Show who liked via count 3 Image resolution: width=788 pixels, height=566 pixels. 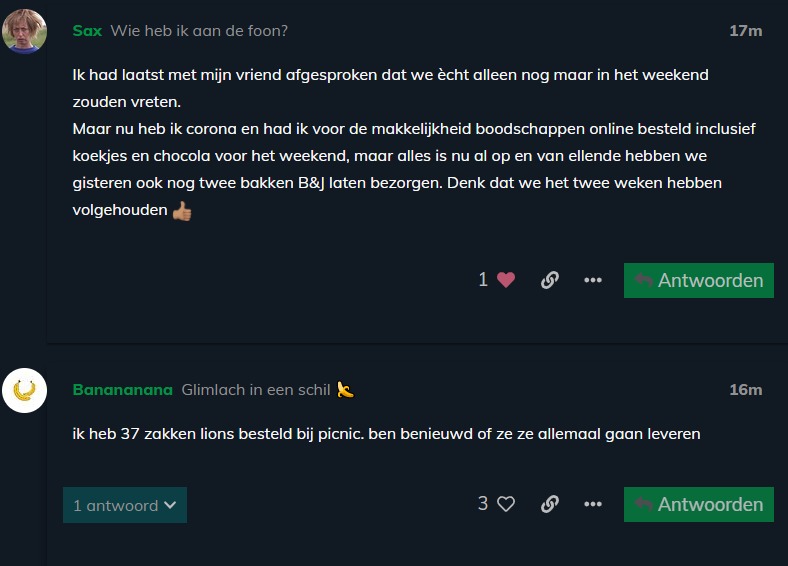[483, 504]
